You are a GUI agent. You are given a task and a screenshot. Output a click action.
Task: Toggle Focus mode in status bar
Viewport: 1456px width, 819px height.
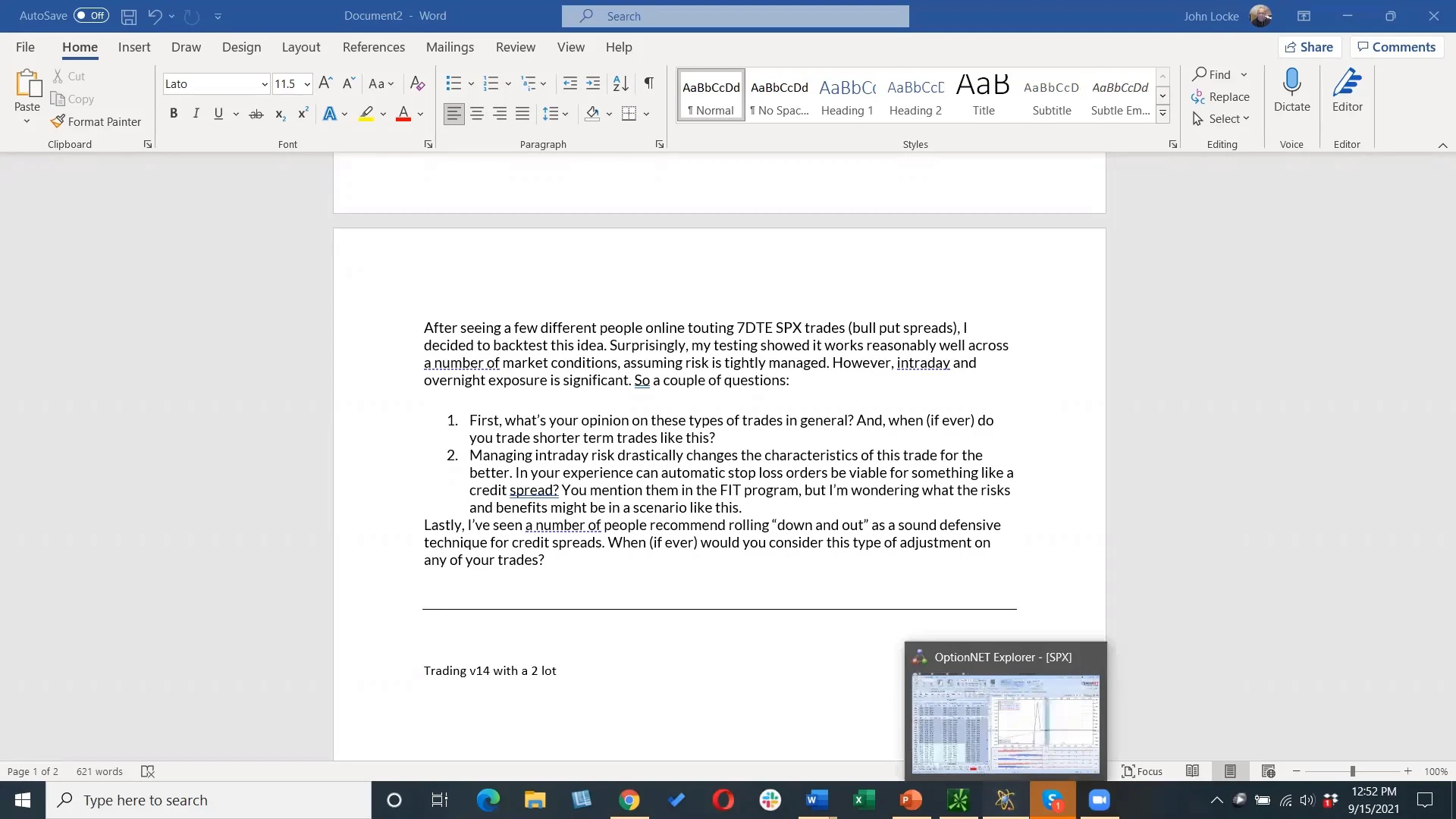[x=1142, y=771]
